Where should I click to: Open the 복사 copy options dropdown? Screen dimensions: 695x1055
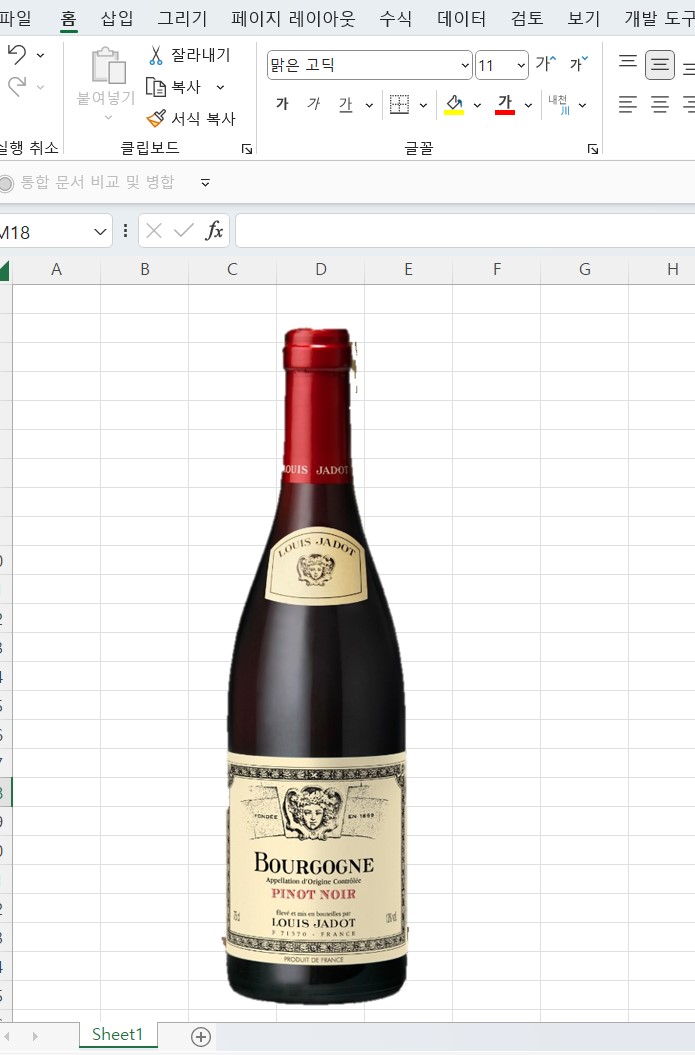(x=220, y=87)
